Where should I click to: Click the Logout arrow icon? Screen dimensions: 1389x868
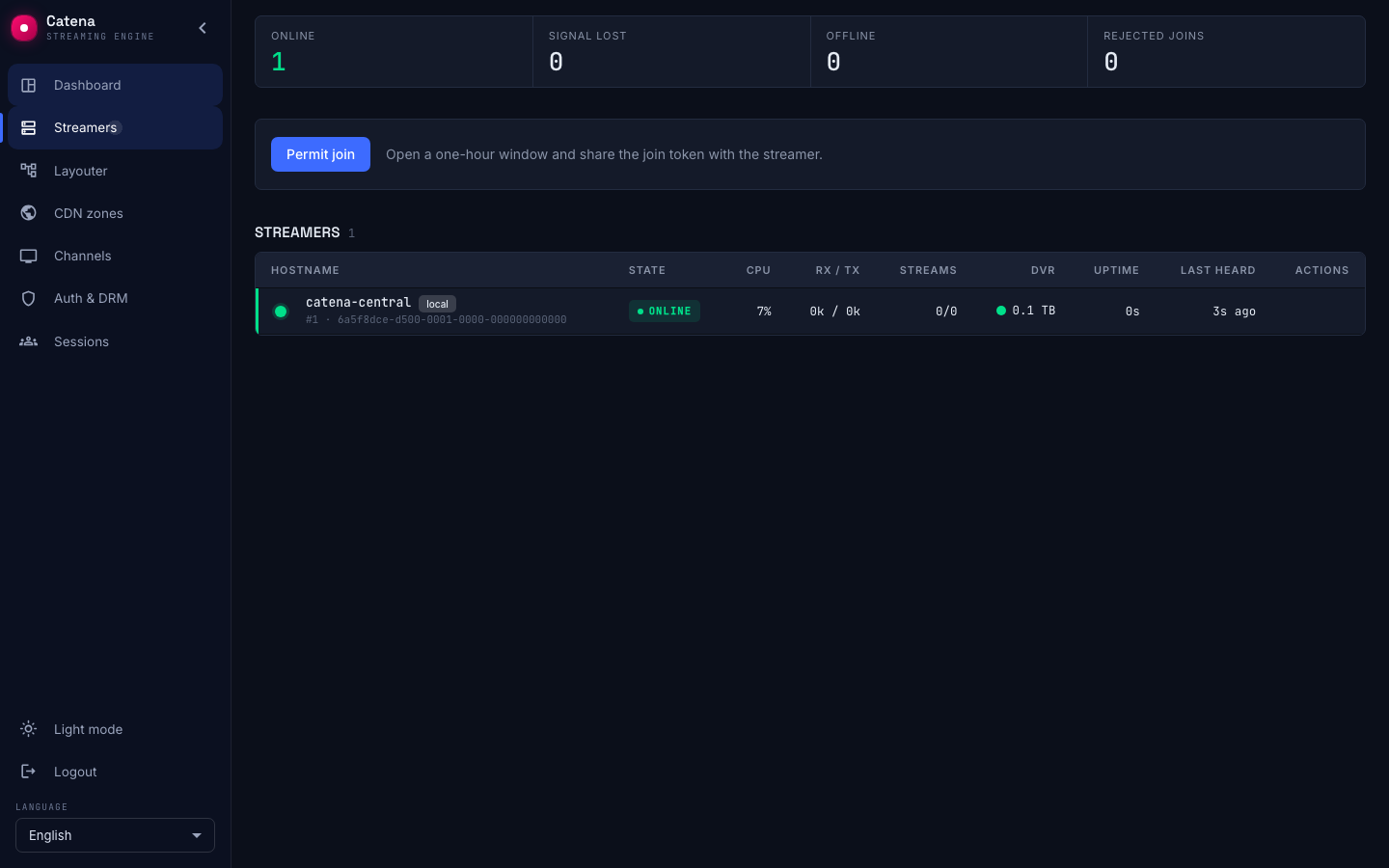(x=29, y=772)
